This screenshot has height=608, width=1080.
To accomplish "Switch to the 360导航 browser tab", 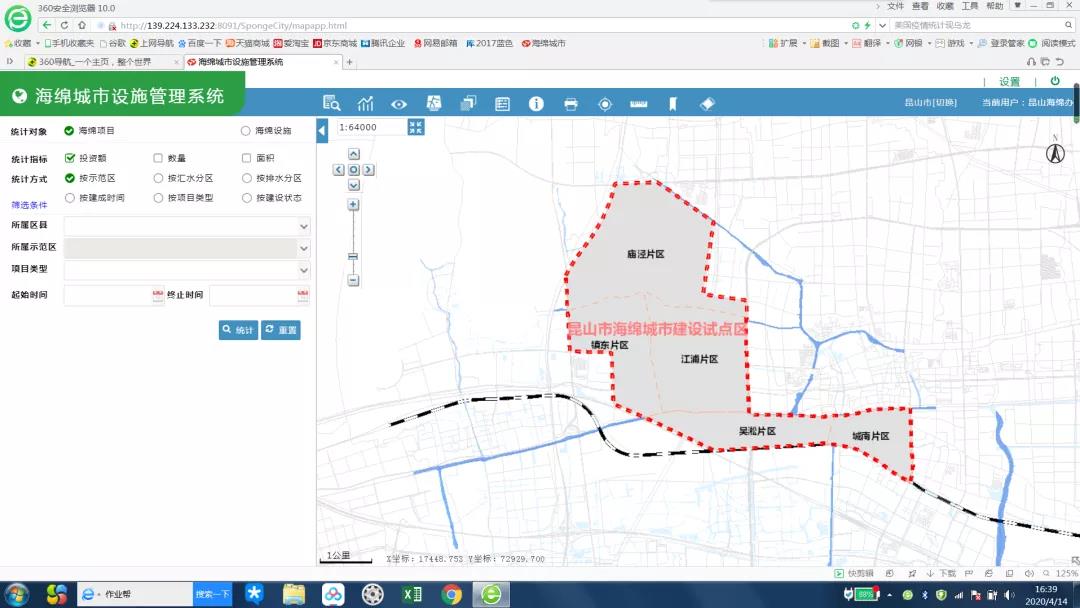I will [x=90, y=62].
